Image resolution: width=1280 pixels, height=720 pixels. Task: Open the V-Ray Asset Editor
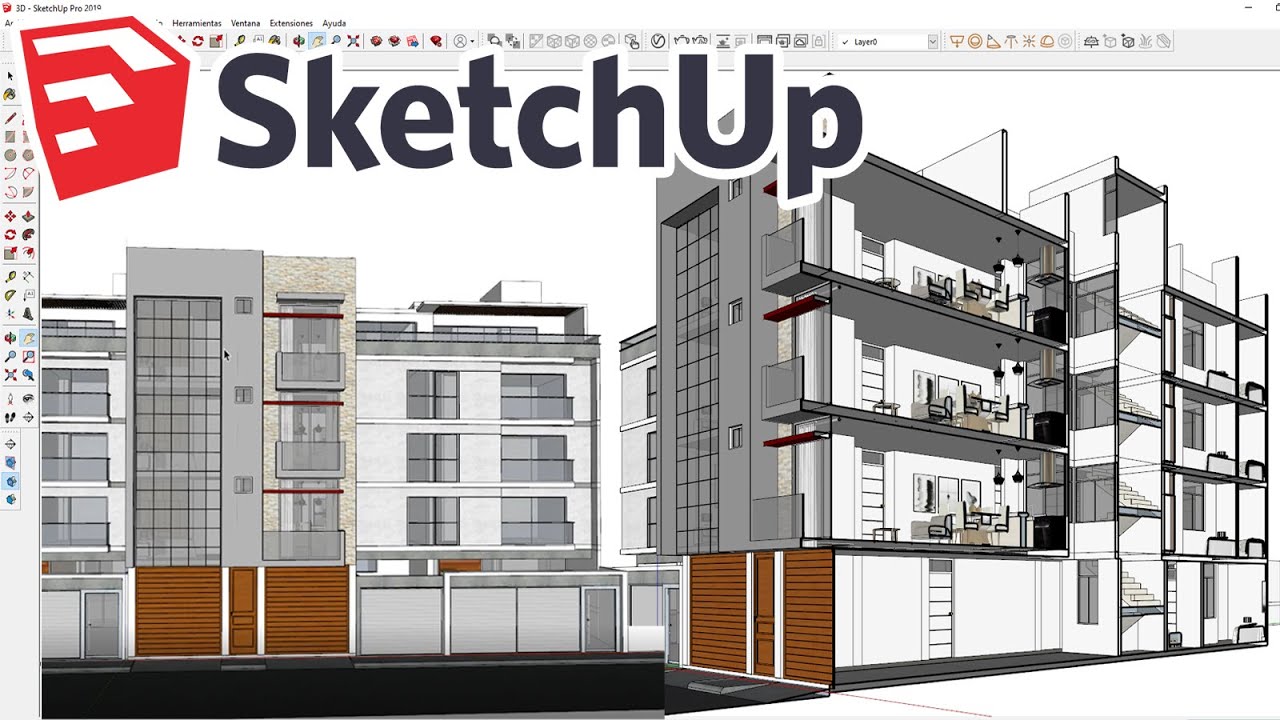pyautogui.click(x=659, y=41)
